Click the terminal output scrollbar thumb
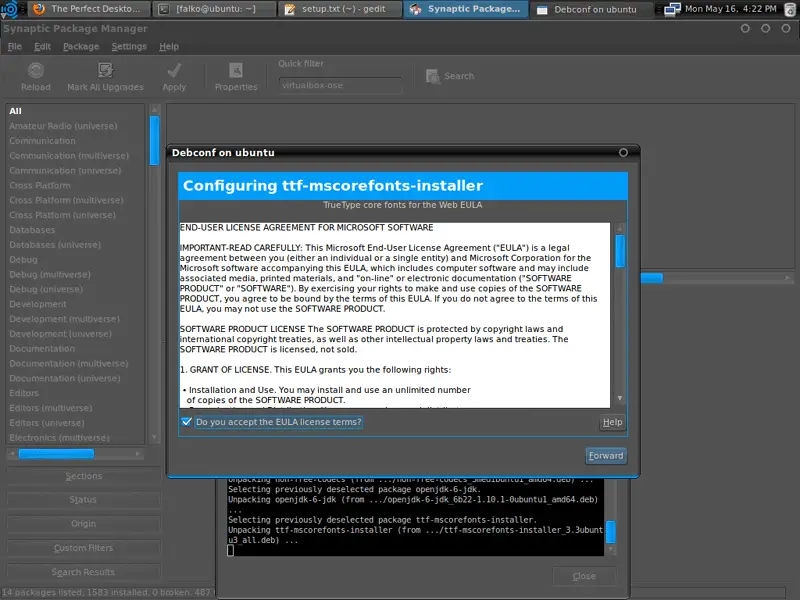The height and width of the screenshot is (600, 800). click(610, 532)
